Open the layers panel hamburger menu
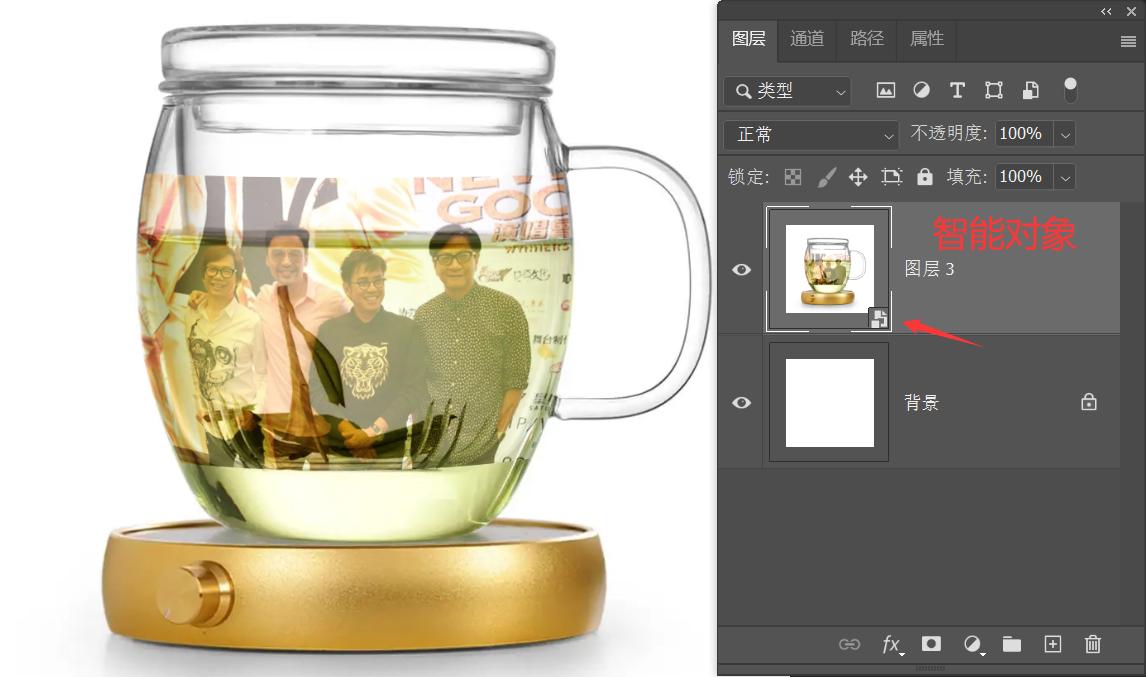The height and width of the screenshot is (677, 1146). [x=1128, y=42]
